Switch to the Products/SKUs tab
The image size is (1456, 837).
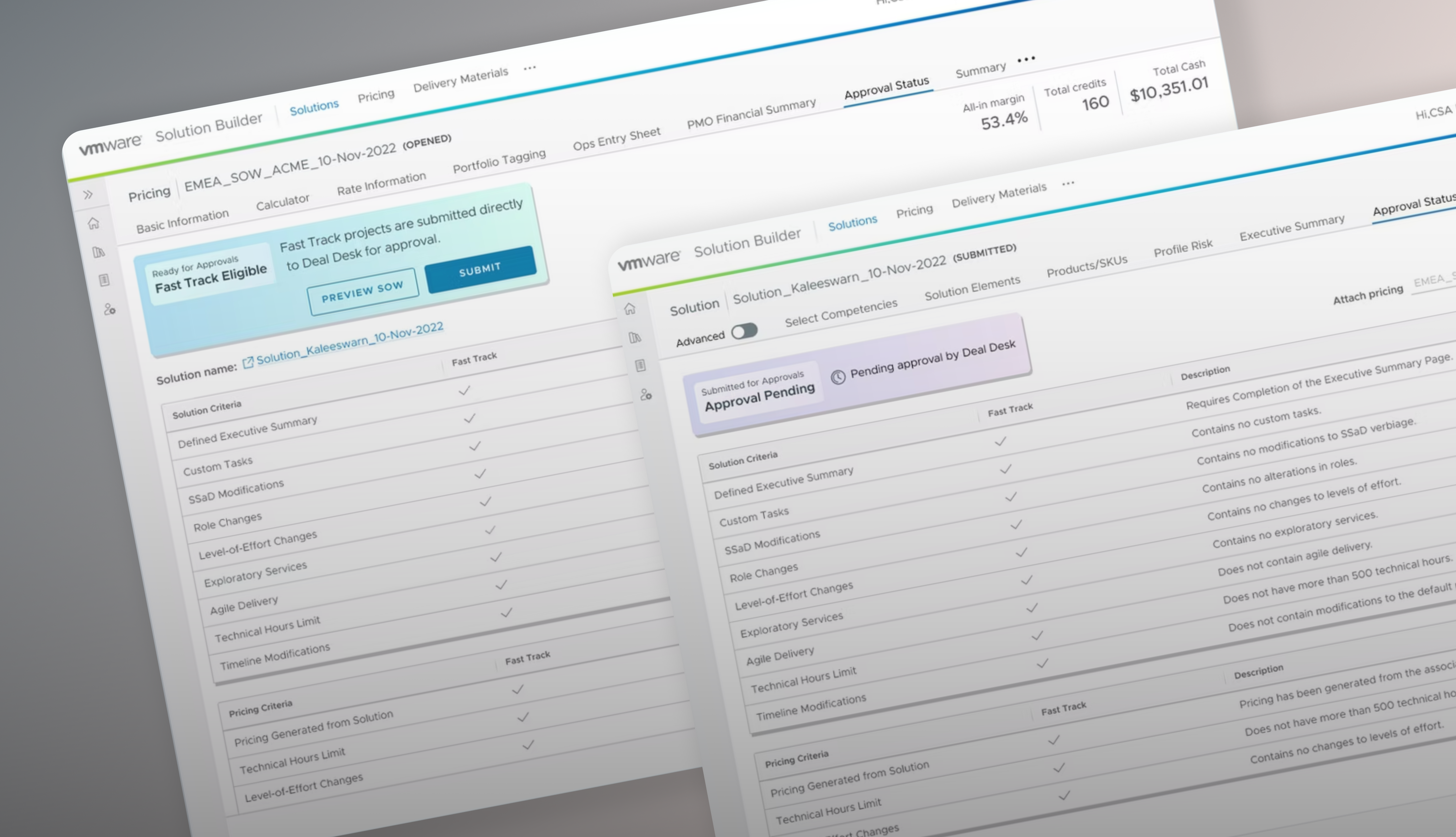1086,266
